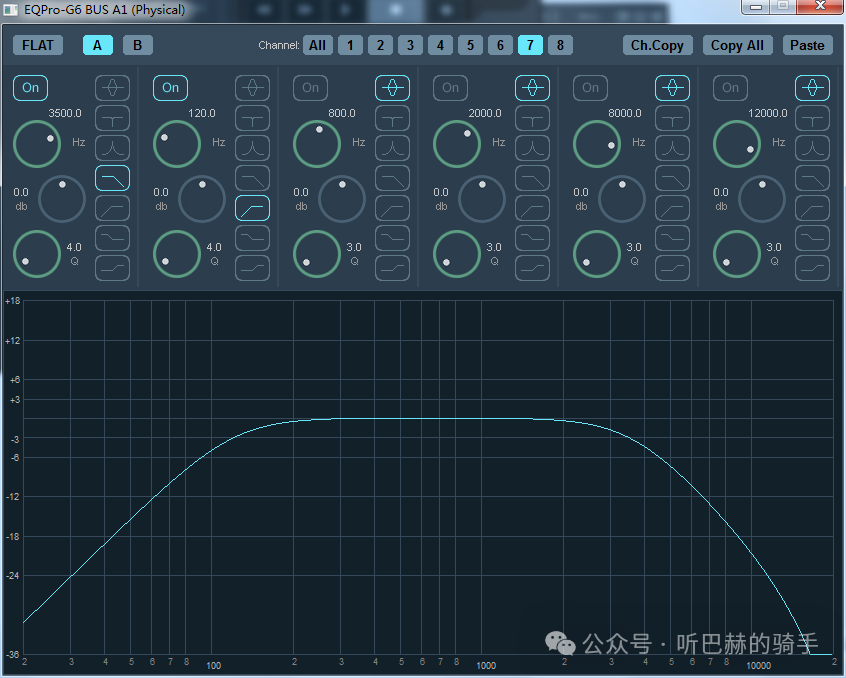Select low-pass filter on the 2000 Hz band
This screenshot has width=846, height=678.
point(532,178)
